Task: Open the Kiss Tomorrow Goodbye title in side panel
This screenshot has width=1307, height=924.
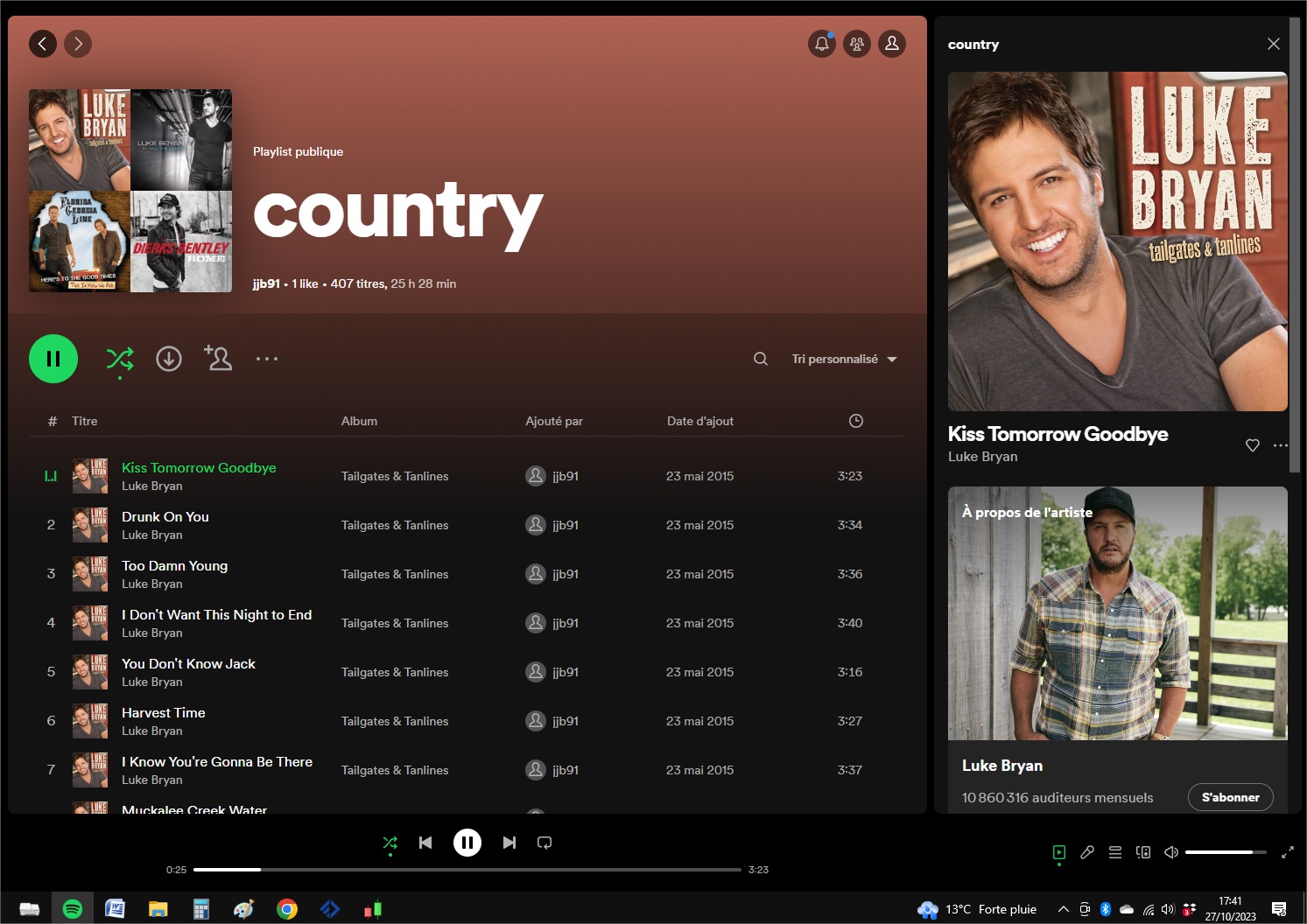Action: pos(1058,434)
